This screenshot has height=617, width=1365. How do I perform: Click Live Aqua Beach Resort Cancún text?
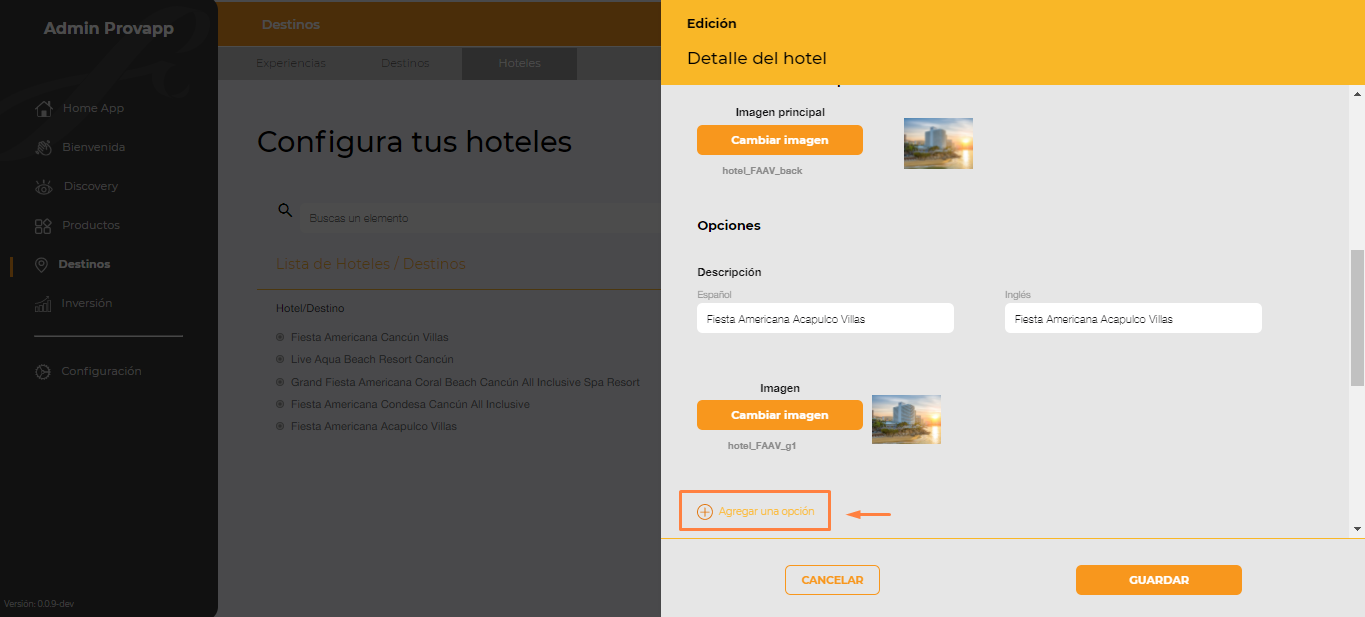click(x=372, y=359)
